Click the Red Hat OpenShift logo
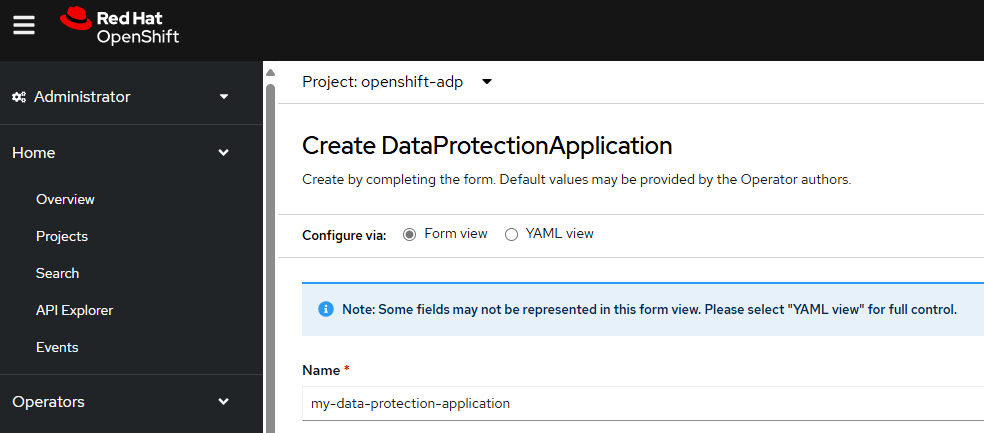The image size is (984, 433). click(x=119, y=26)
